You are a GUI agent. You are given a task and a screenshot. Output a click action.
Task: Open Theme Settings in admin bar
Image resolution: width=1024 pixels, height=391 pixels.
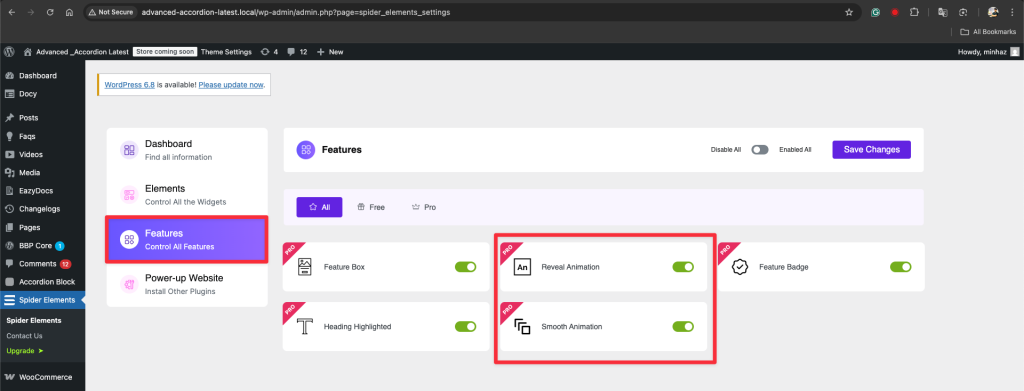[226, 52]
